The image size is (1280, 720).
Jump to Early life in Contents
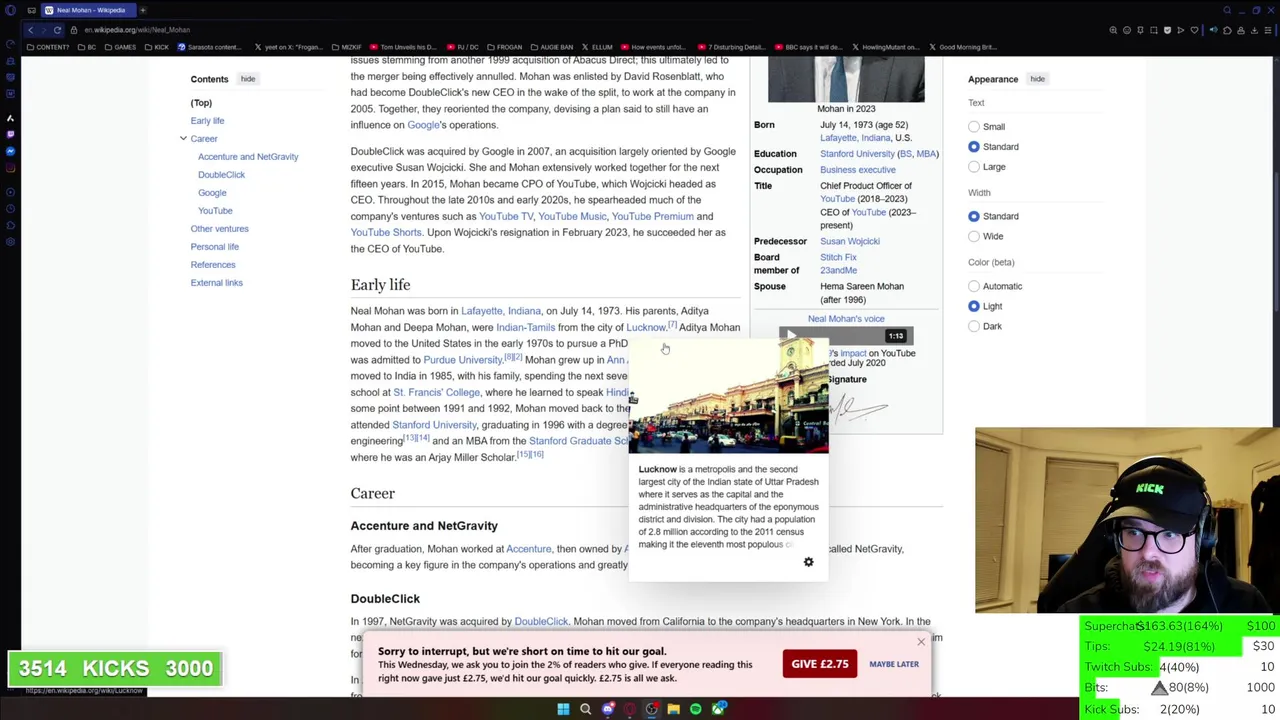point(207,121)
